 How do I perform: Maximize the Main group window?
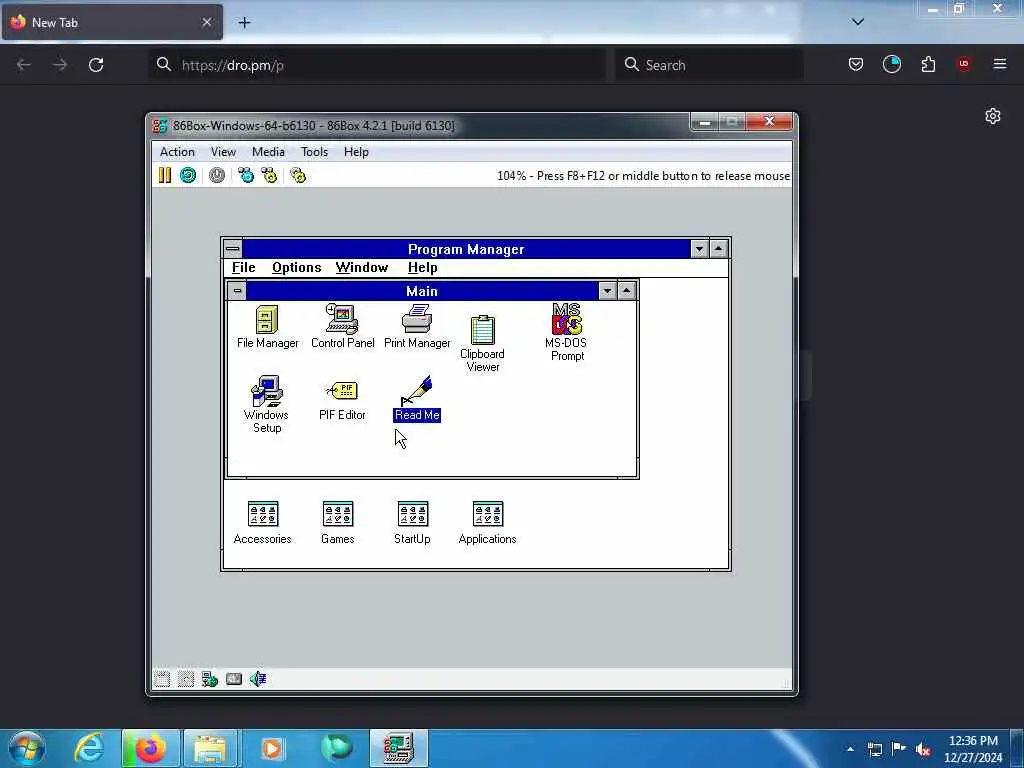tap(626, 291)
